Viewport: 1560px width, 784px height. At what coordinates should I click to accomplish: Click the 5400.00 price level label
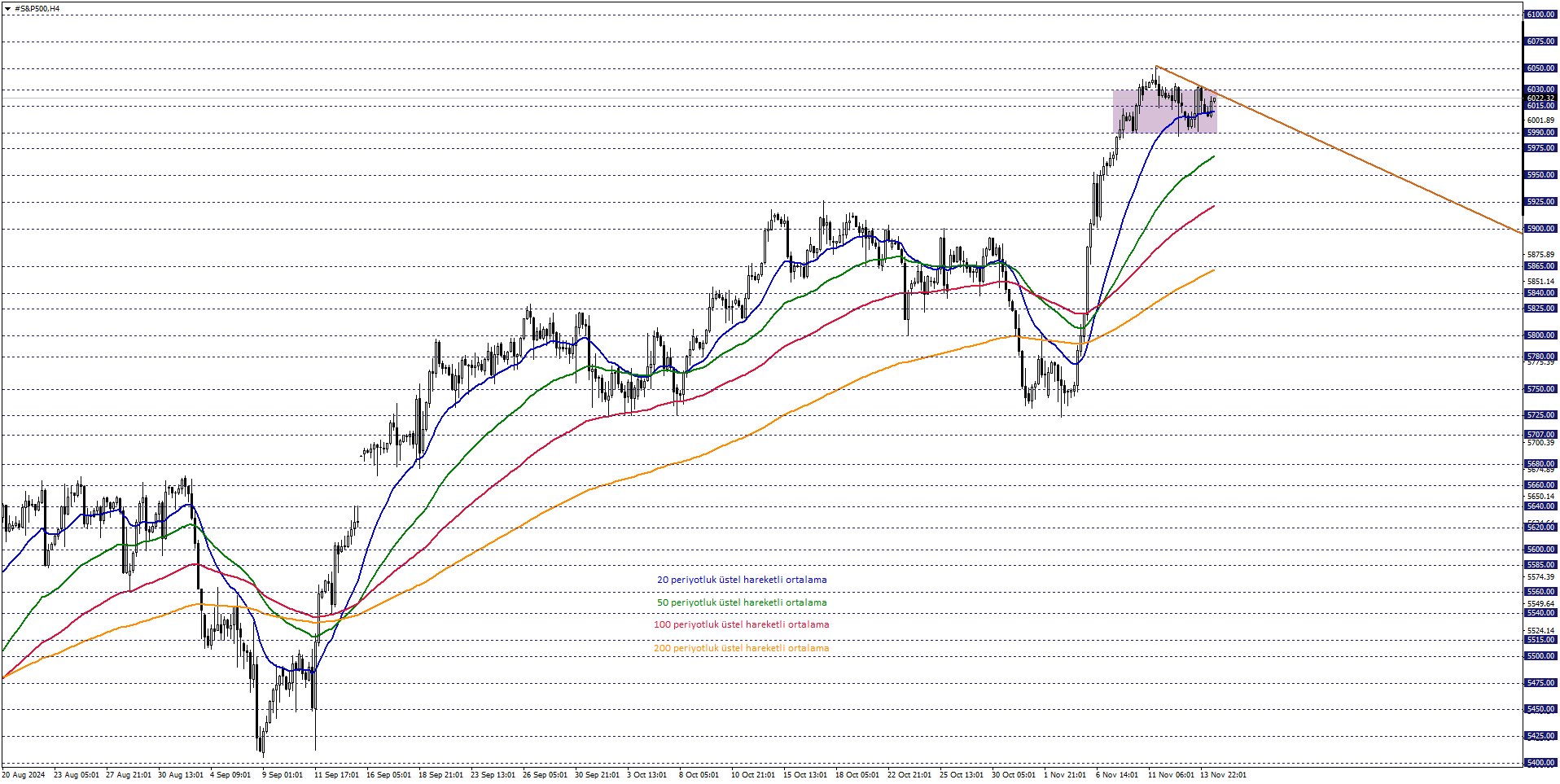point(1540,763)
